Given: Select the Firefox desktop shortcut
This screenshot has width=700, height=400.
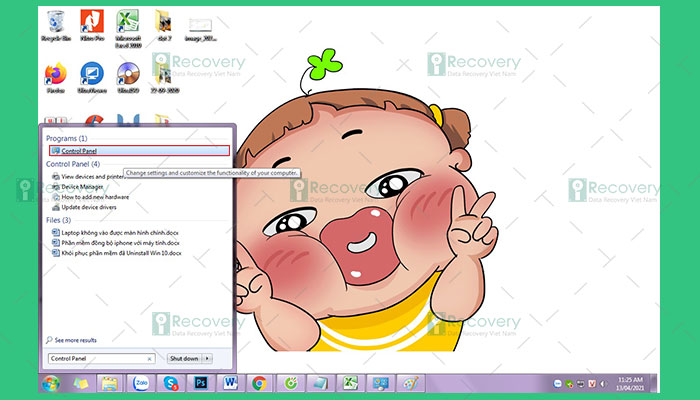Looking at the screenshot, I should [x=56, y=78].
